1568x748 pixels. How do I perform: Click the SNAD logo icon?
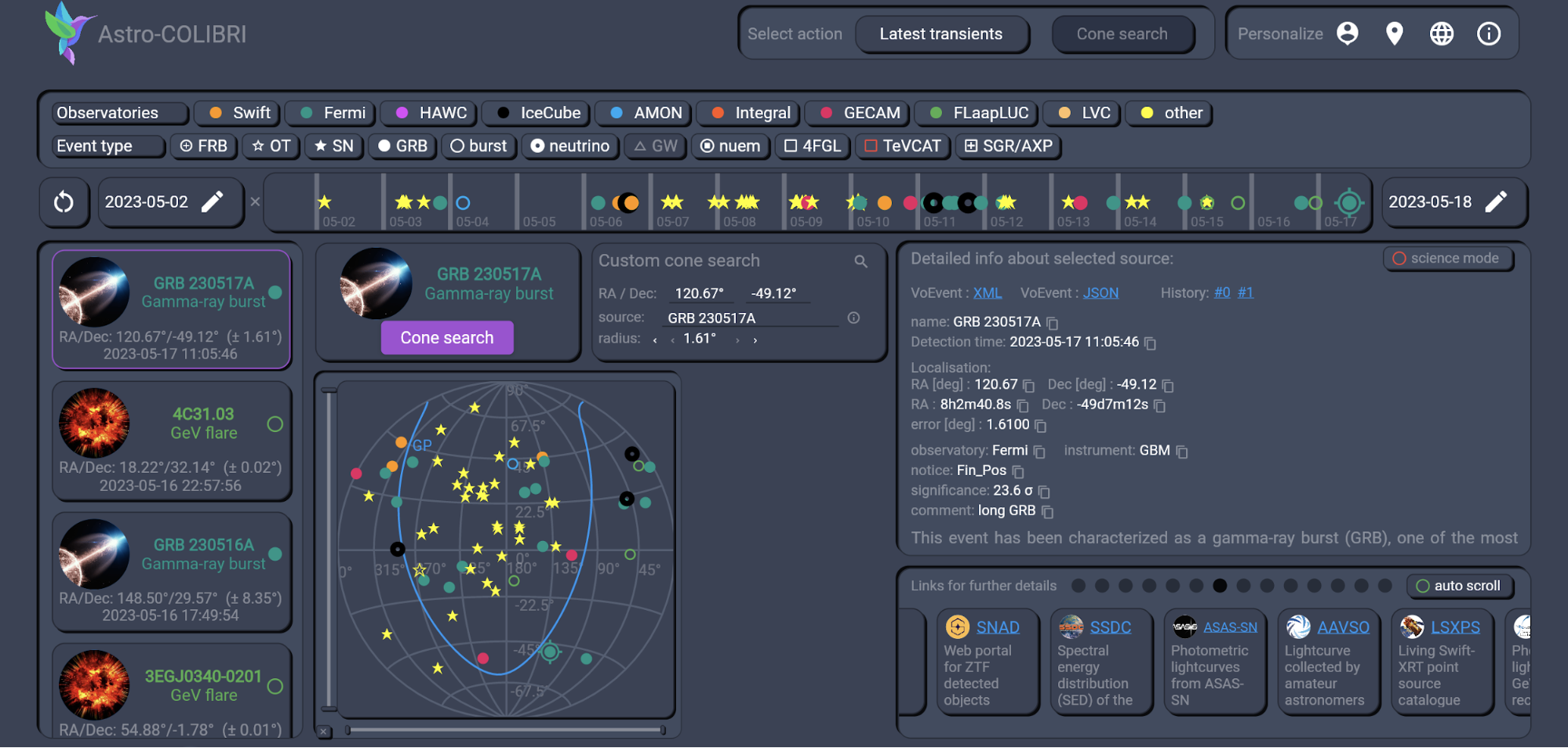click(x=957, y=626)
